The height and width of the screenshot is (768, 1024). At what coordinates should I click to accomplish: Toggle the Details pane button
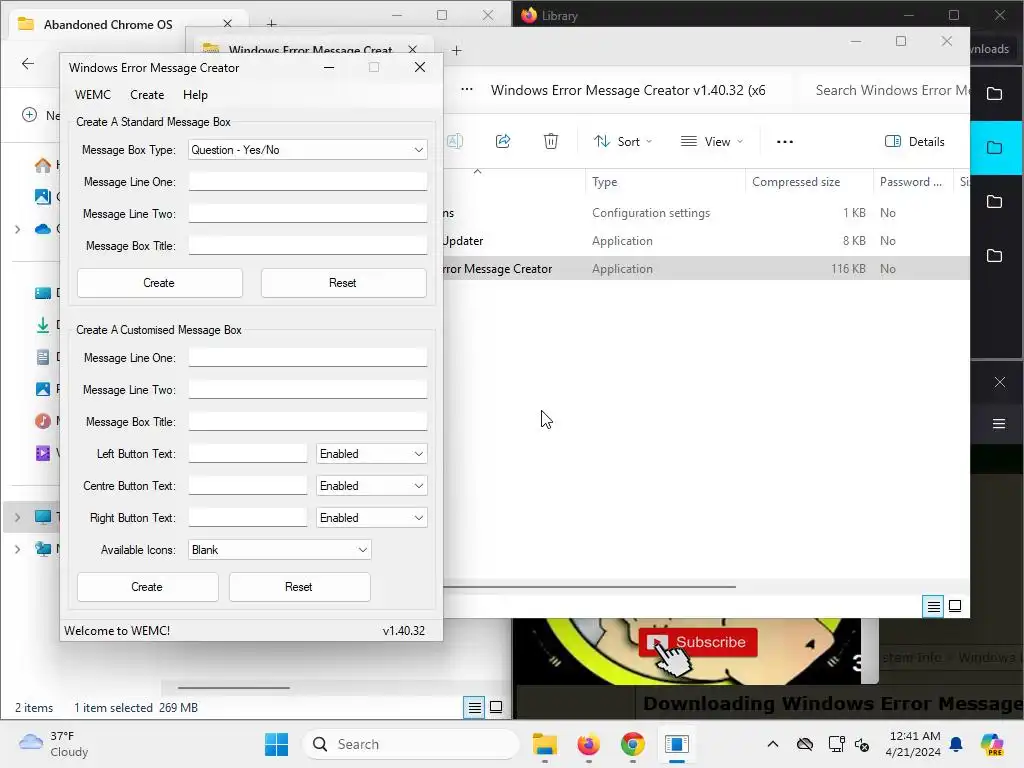pos(914,142)
